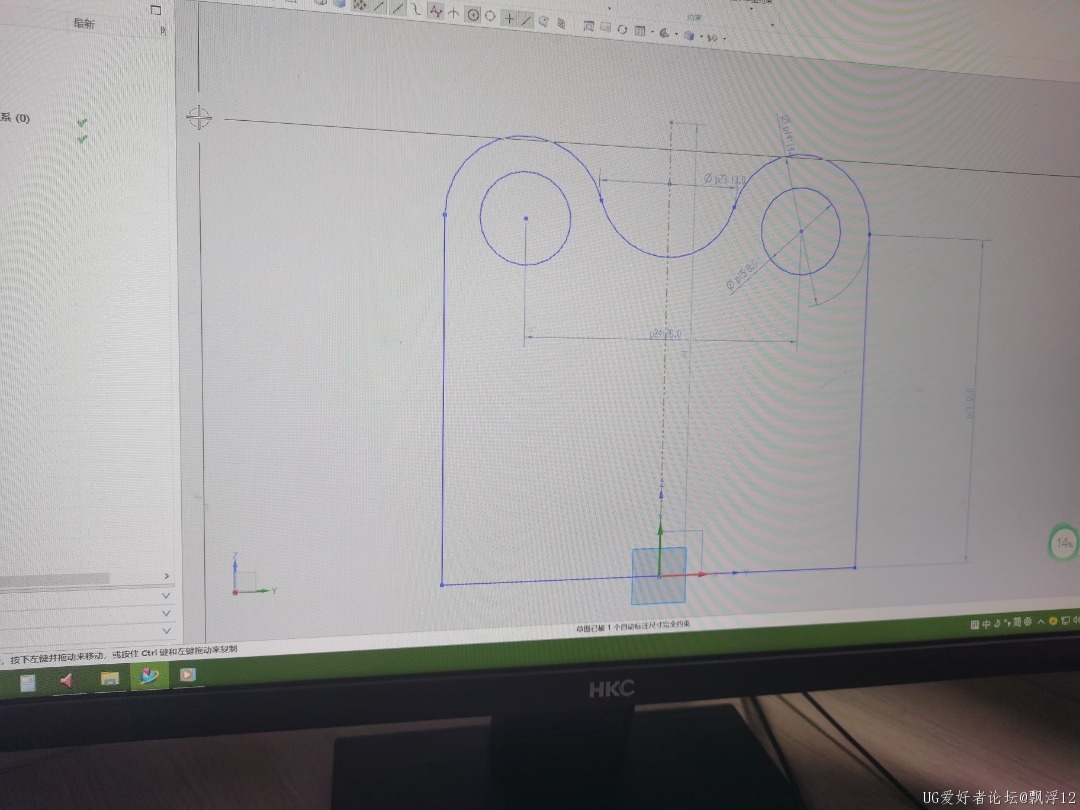
Task: Click the red X axis arrow at origin
Action: click(683, 574)
